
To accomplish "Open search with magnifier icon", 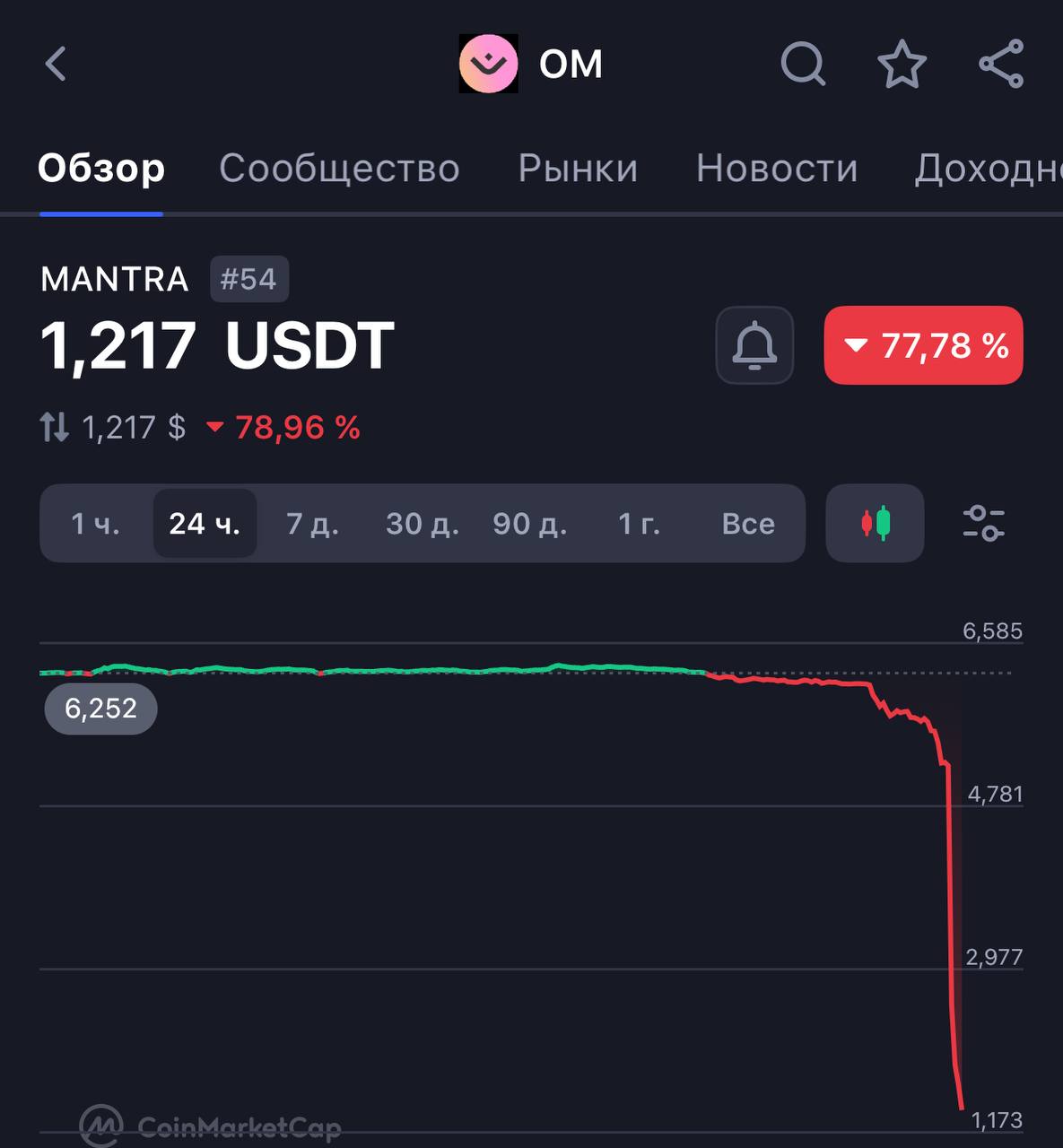I will (803, 64).
